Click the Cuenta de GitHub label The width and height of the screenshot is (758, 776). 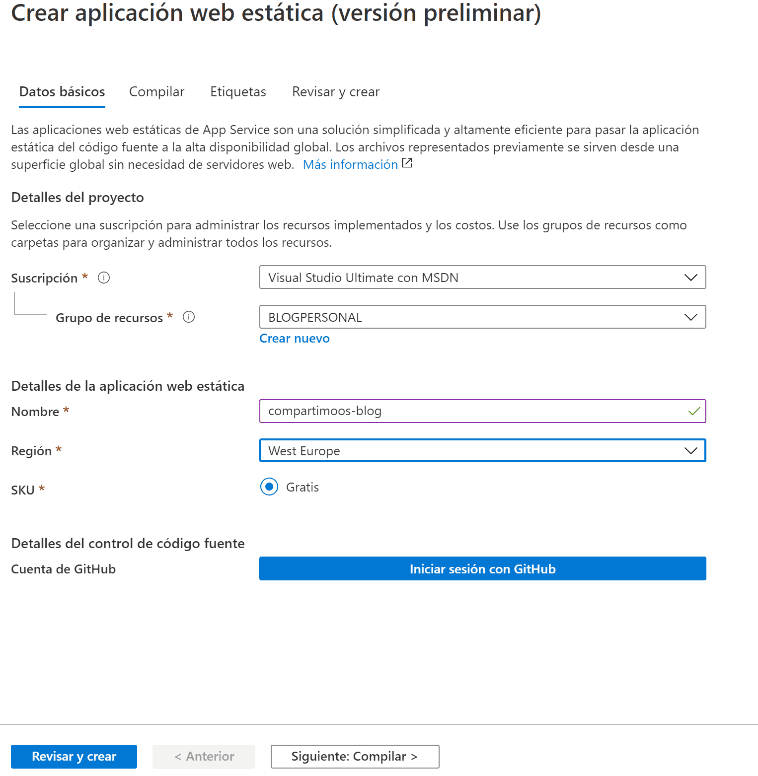coord(63,569)
